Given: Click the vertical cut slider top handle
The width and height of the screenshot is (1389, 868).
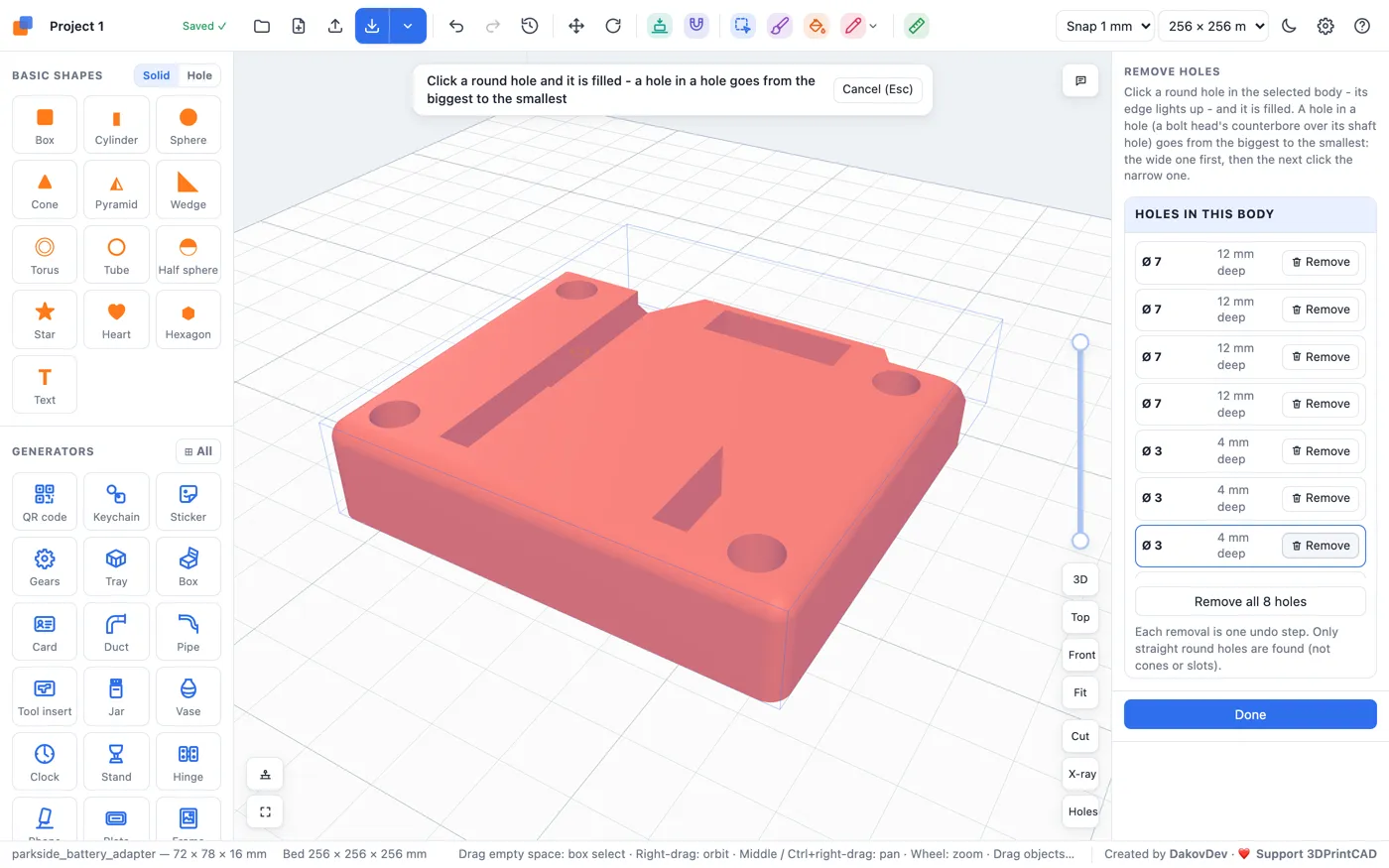Looking at the screenshot, I should [1080, 342].
